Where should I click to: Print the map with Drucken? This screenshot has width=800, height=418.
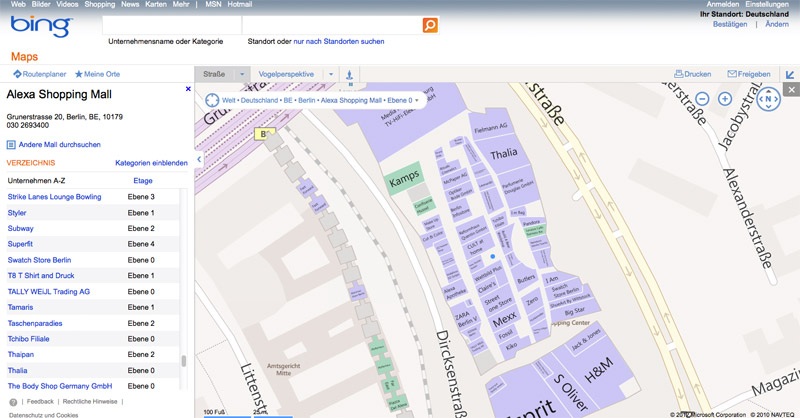click(x=693, y=74)
